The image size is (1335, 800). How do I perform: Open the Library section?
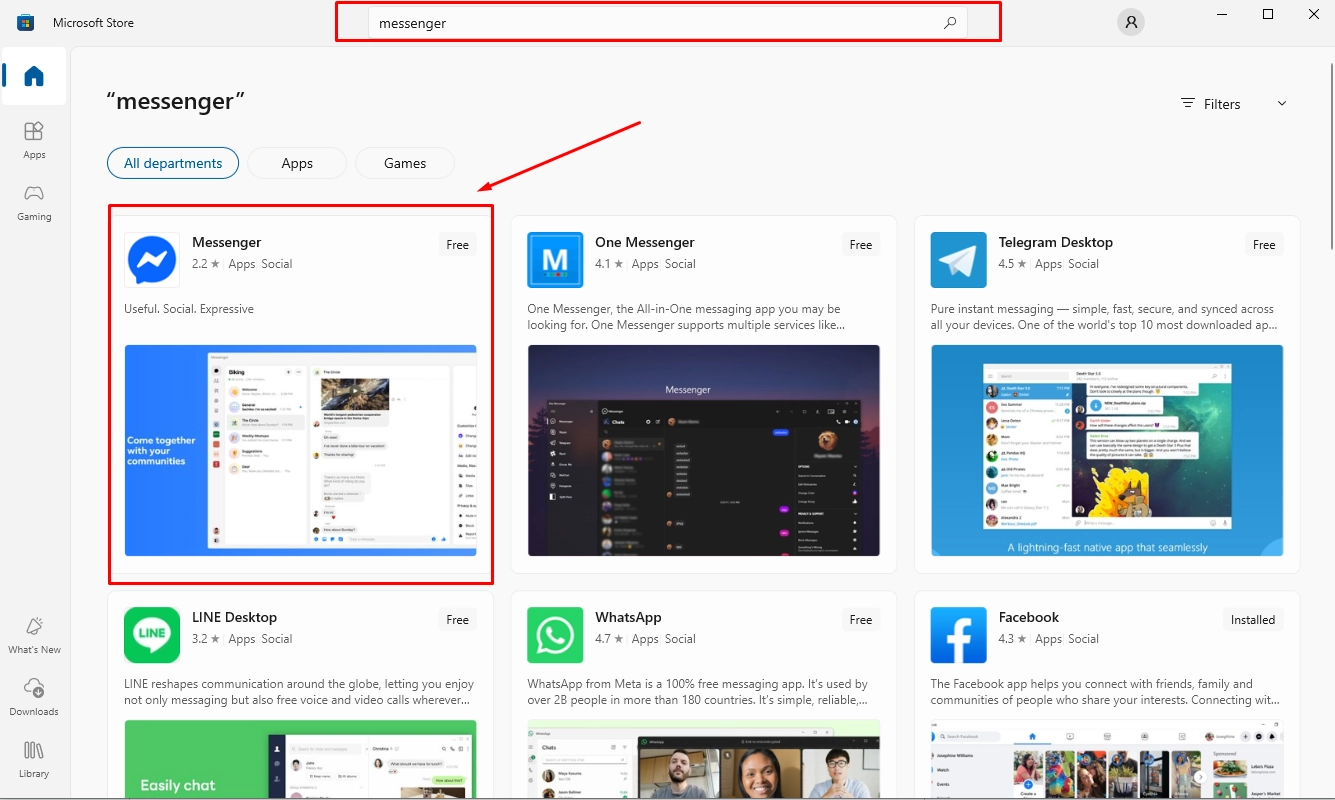click(34, 759)
